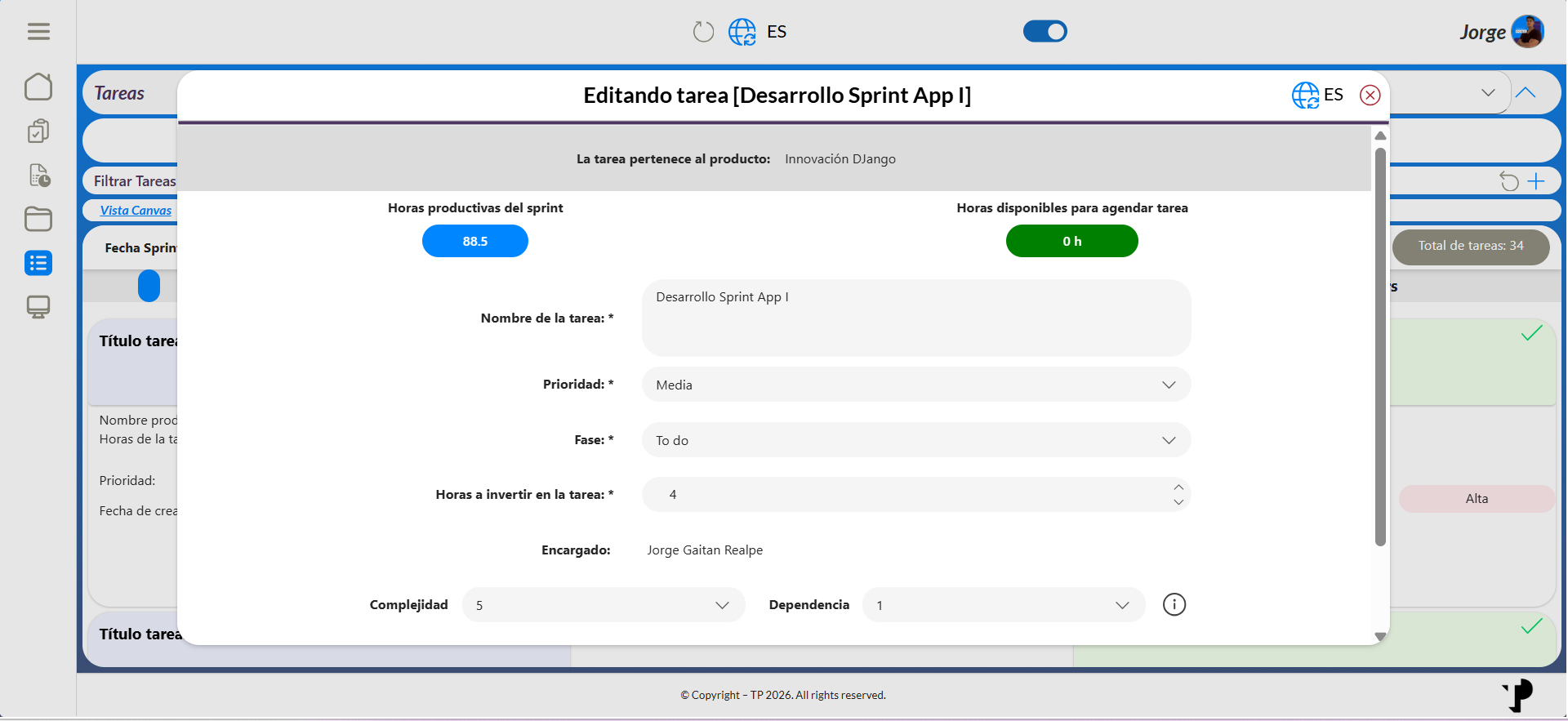Click the dependency info icon
The image size is (1568, 721).
coord(1174,604)
